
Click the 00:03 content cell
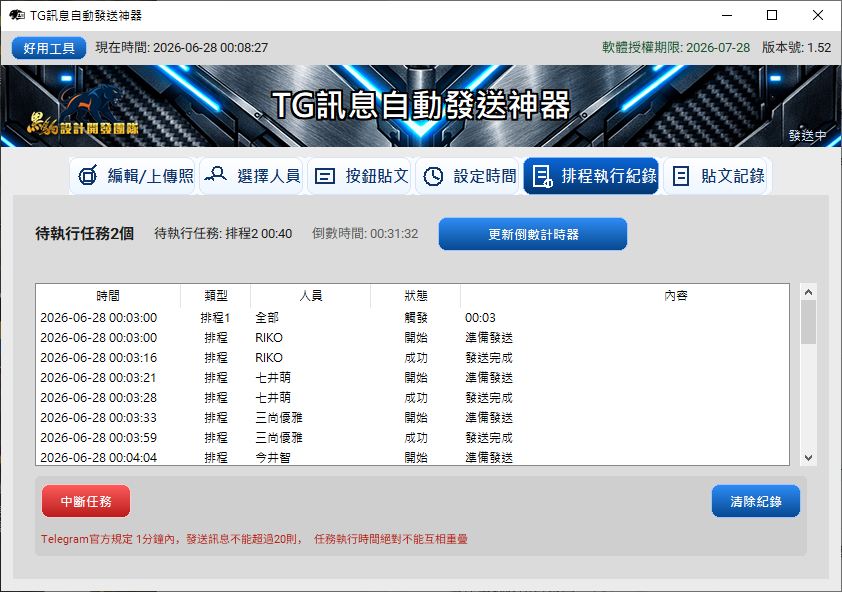tap(480, 317)
